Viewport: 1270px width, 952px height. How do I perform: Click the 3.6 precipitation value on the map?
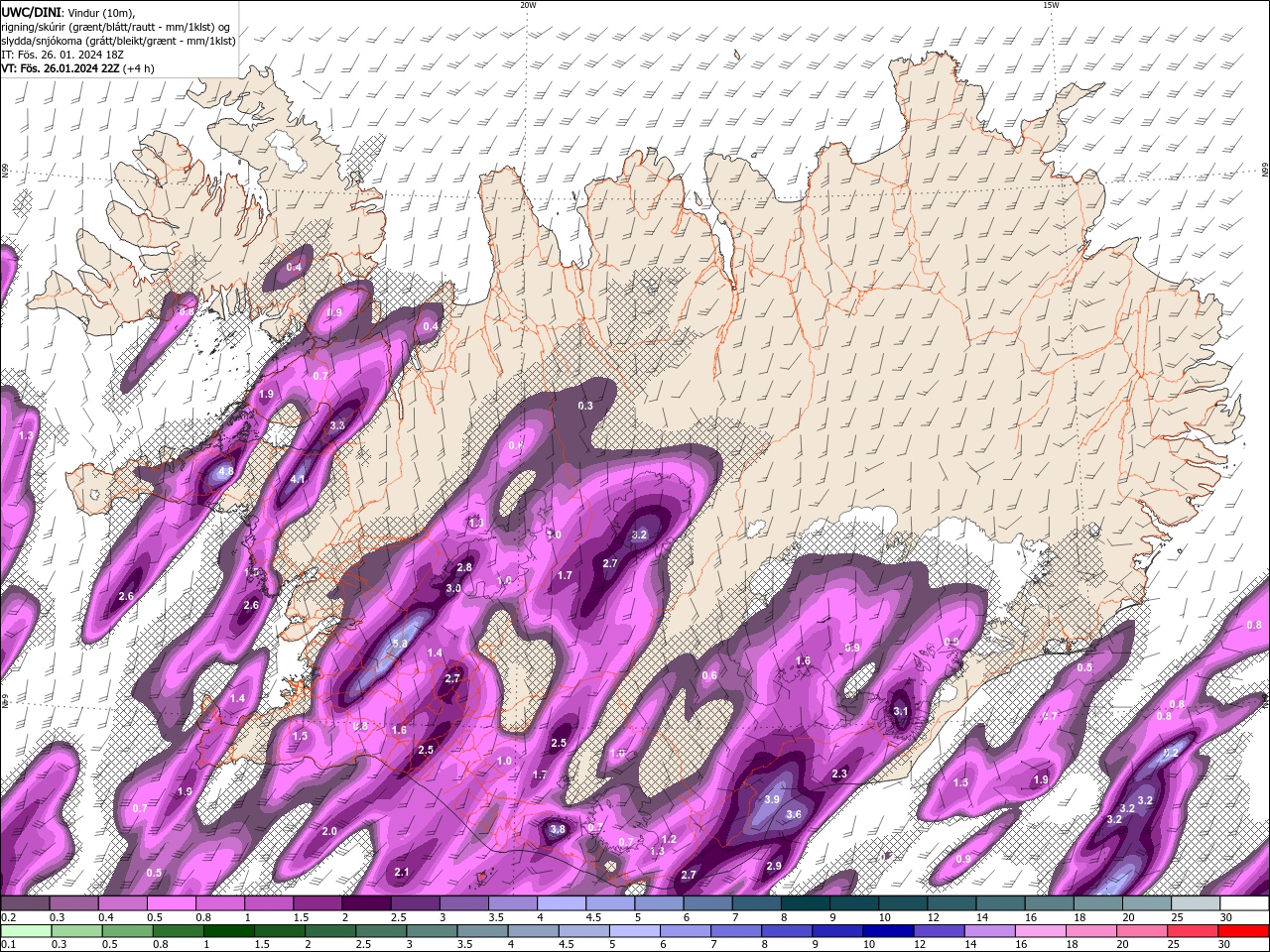tap(793, 815)
